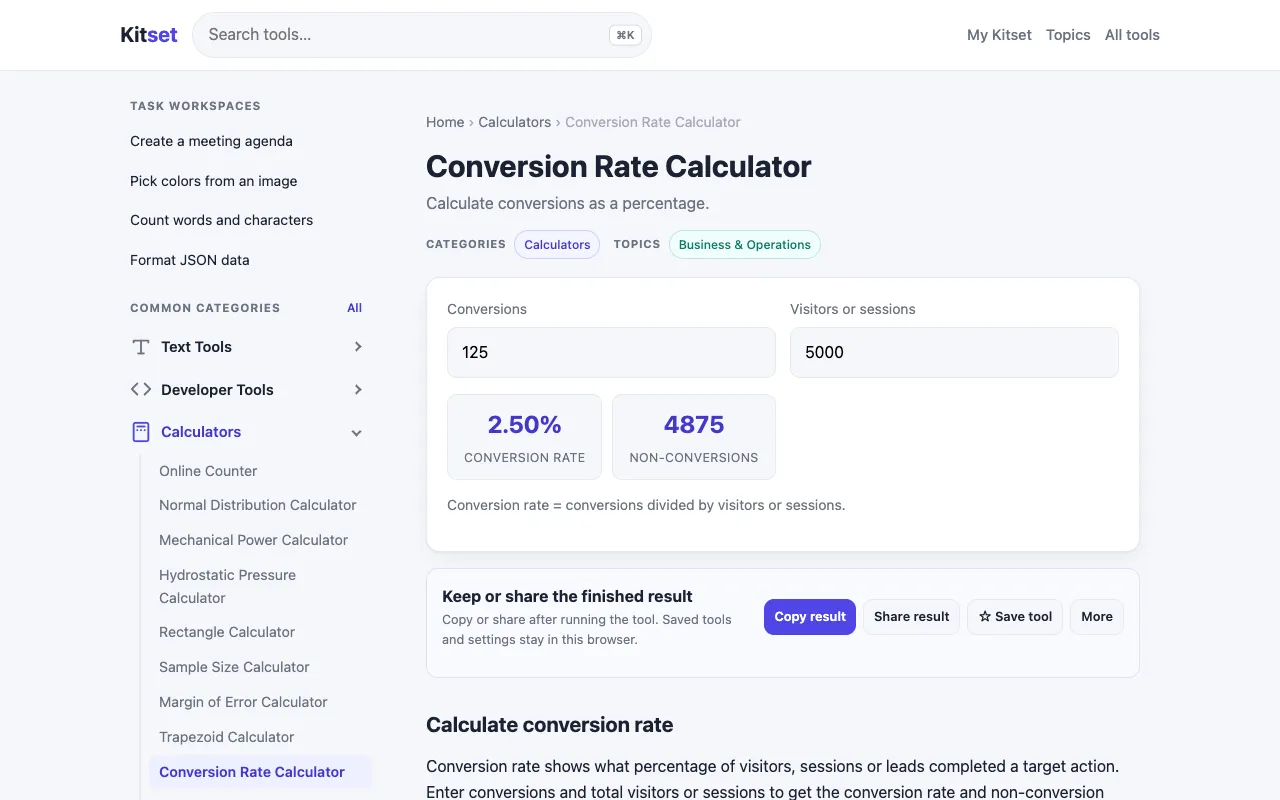Open Normal Distribution Calculator

point(258,505)
